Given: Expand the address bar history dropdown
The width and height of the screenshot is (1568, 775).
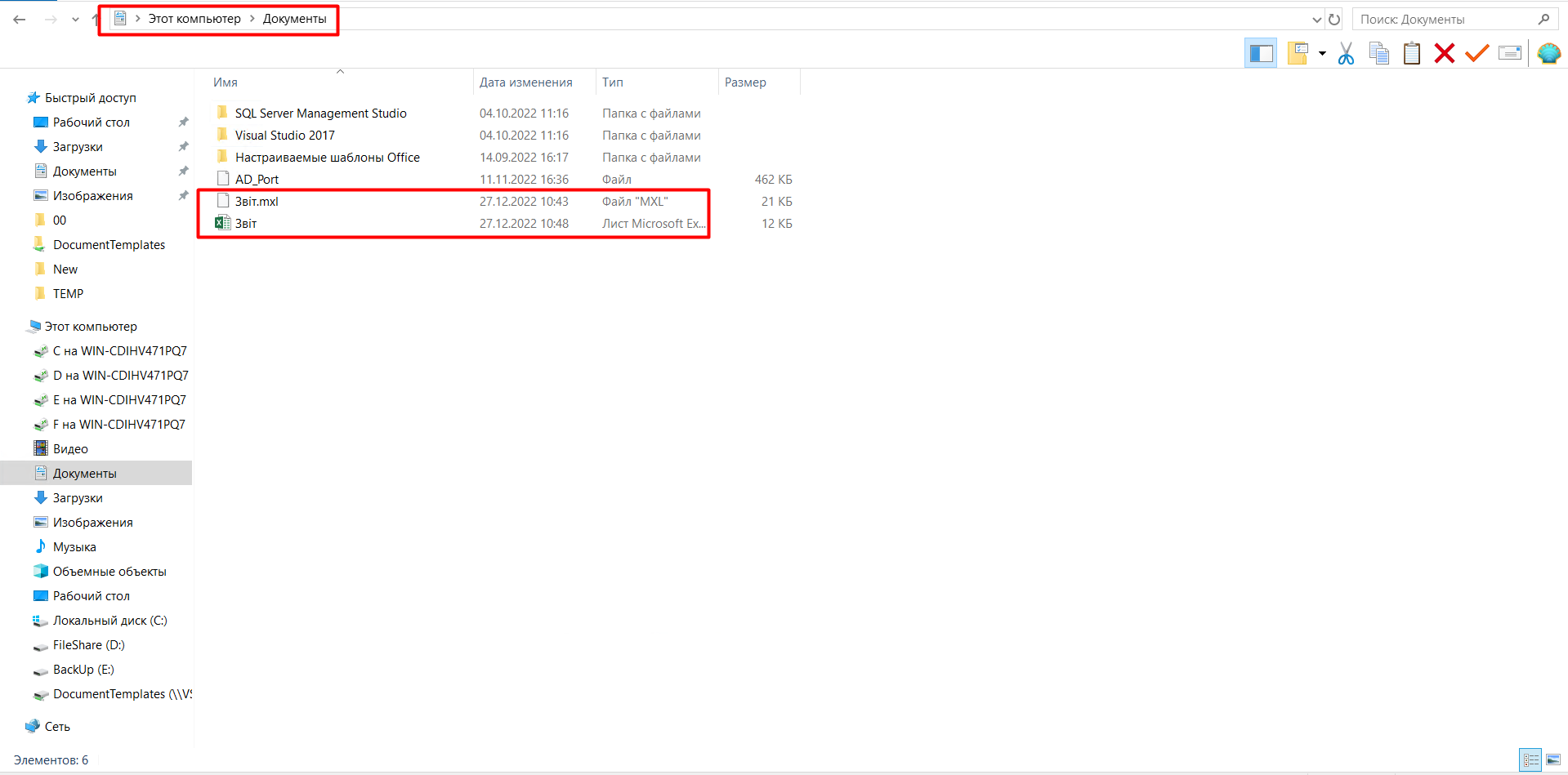Looking at the screenshot, I should click(1316, 20).
